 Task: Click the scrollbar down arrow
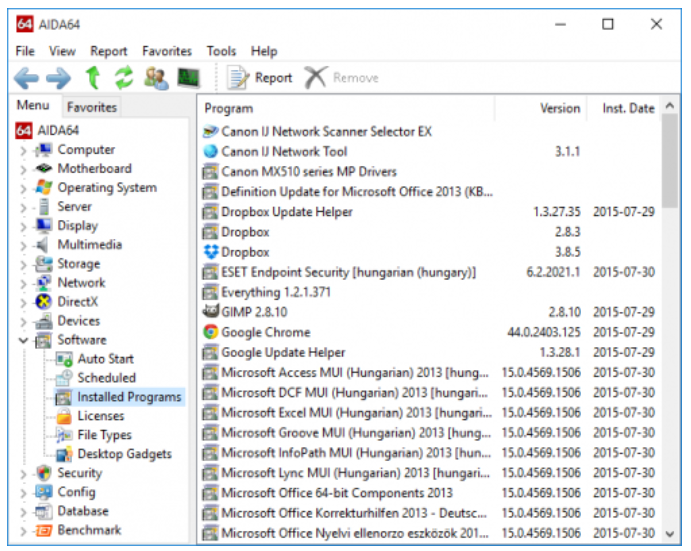pos(670,534)
